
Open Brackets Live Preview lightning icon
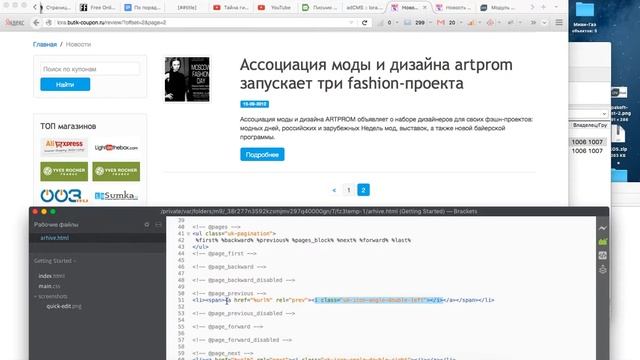coord(602,229)
